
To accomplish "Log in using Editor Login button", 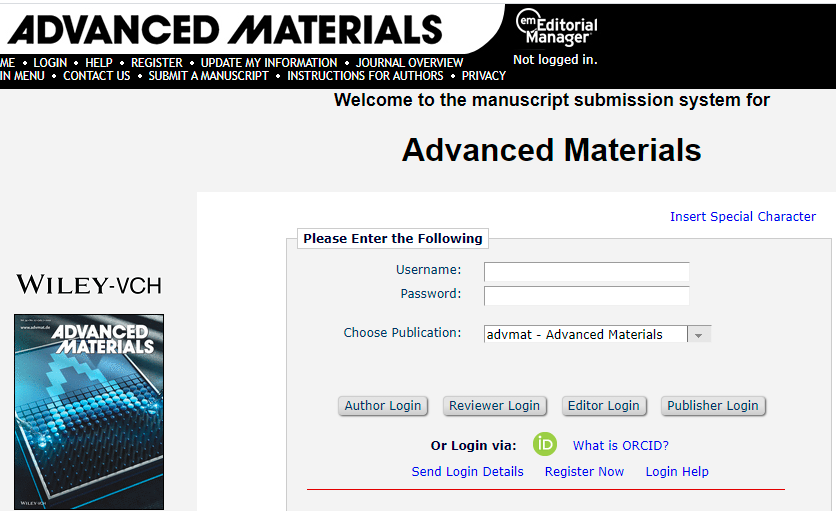I will coord(603,406).
